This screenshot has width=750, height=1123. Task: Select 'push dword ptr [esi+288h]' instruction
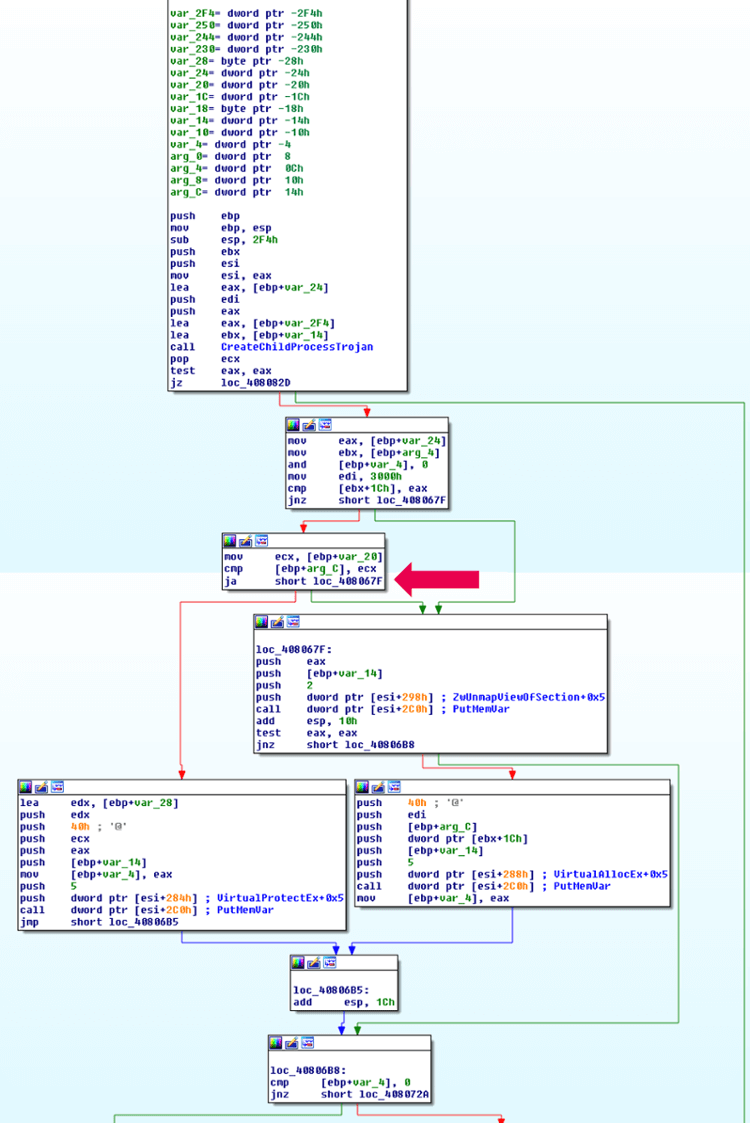pyautogui.click(x=446, y=874)
